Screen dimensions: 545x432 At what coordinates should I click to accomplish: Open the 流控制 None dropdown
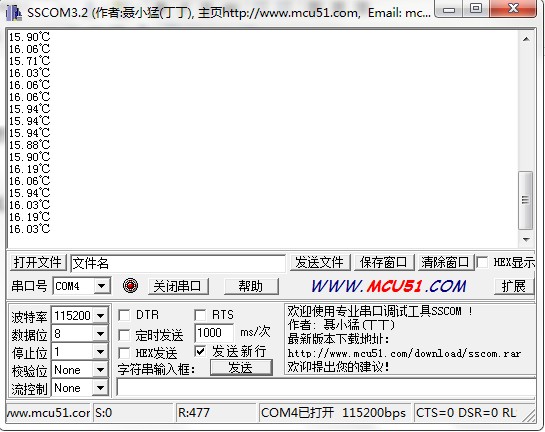click(x=100, y=388)
